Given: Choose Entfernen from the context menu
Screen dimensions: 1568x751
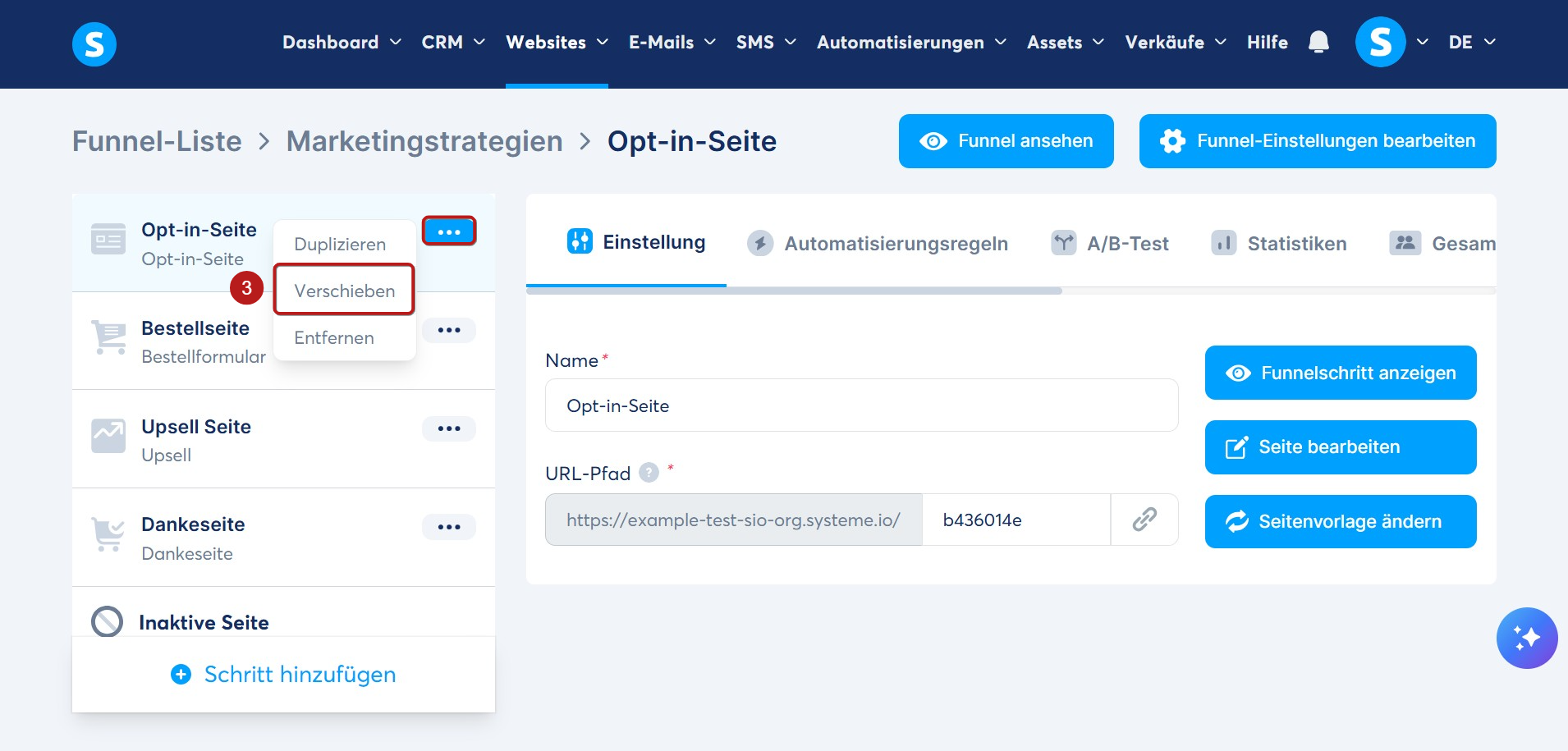Looking at the screenshot, I should 334,337.
